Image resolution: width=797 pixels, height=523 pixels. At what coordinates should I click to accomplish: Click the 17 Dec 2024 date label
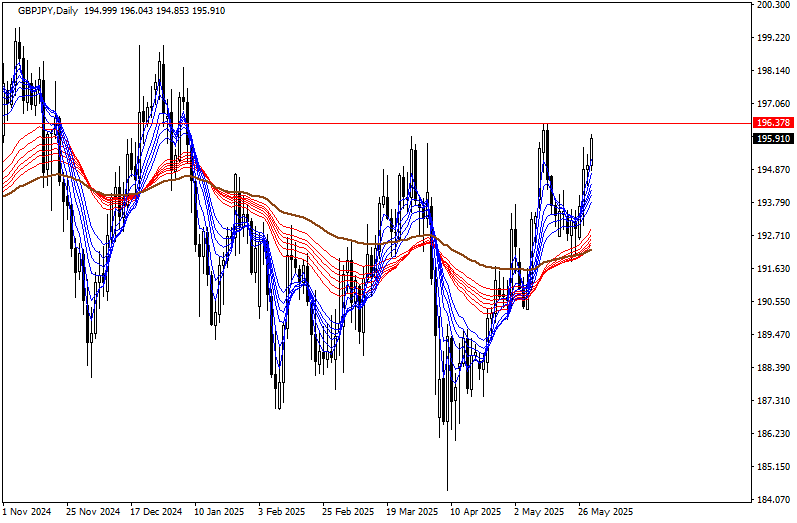click(x=157, y=512)
